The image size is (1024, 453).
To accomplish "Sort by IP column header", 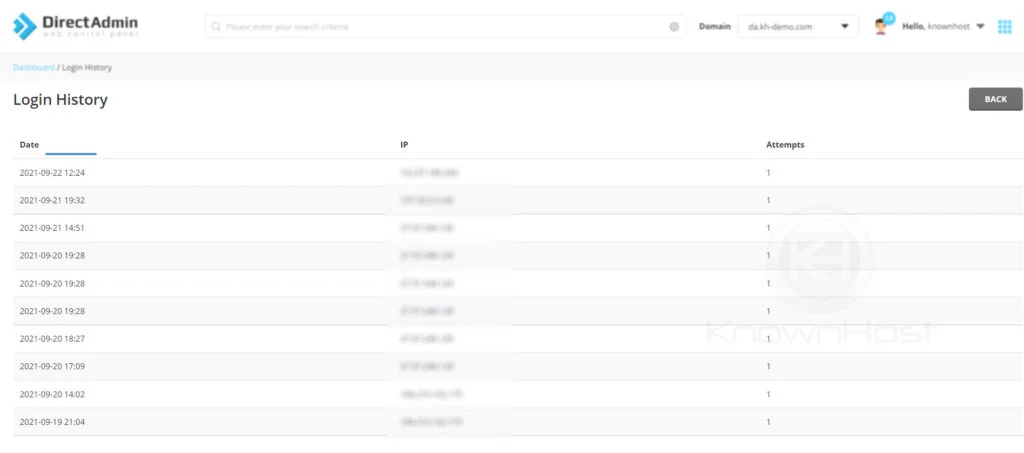I will coord(404,145).
